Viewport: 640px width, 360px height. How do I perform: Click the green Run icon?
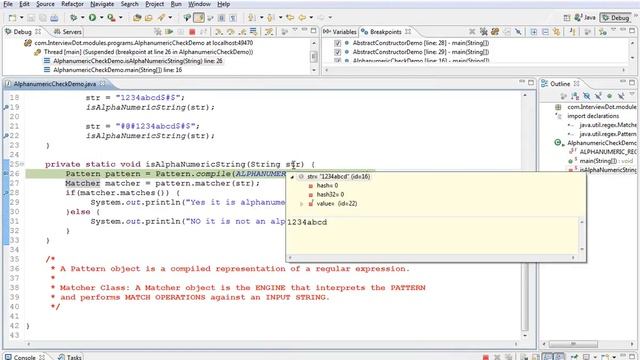[x=92, y=18]
